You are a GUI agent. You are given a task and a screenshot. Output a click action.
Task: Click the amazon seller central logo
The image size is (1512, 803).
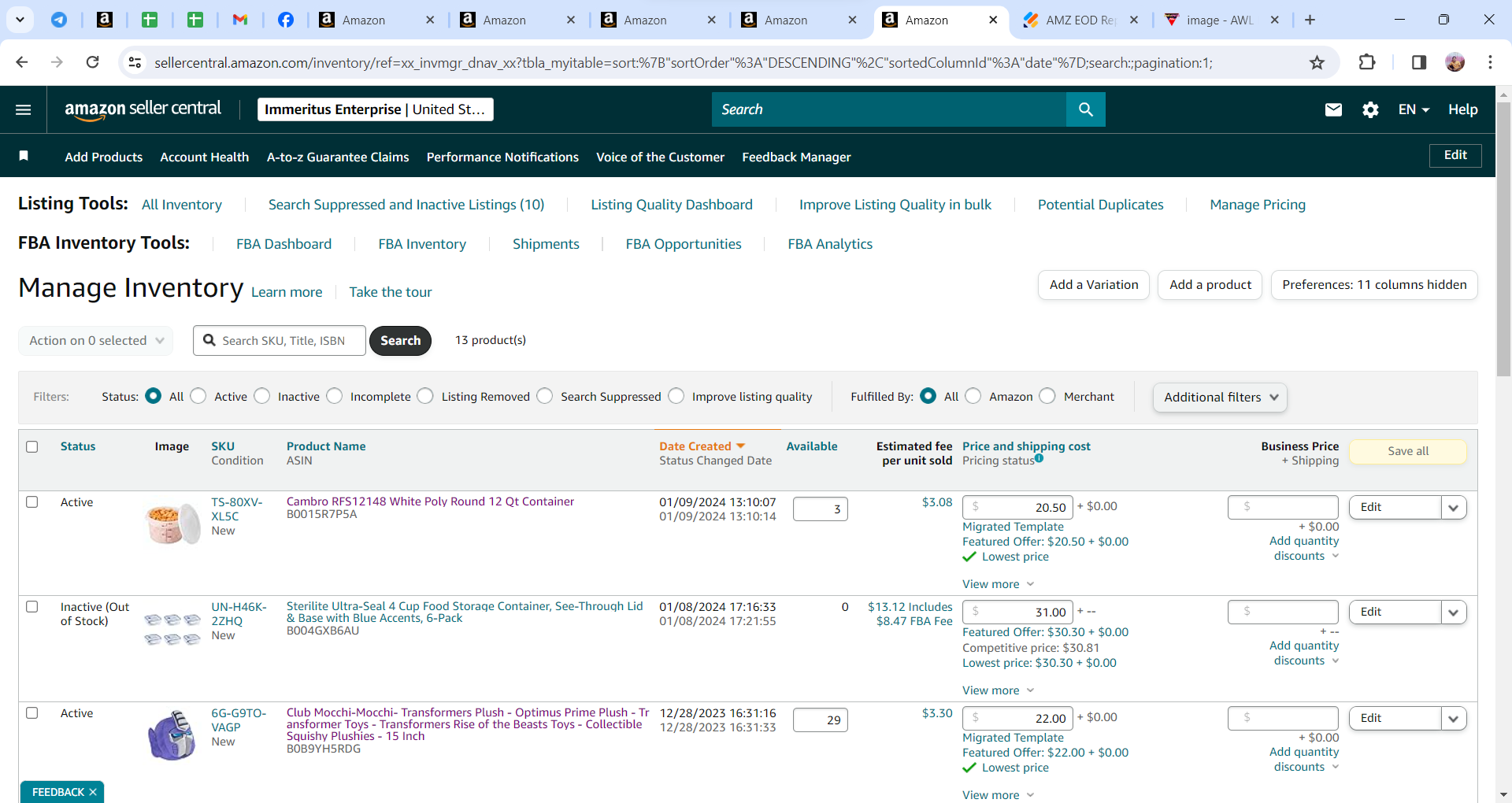tap(143, 109)
